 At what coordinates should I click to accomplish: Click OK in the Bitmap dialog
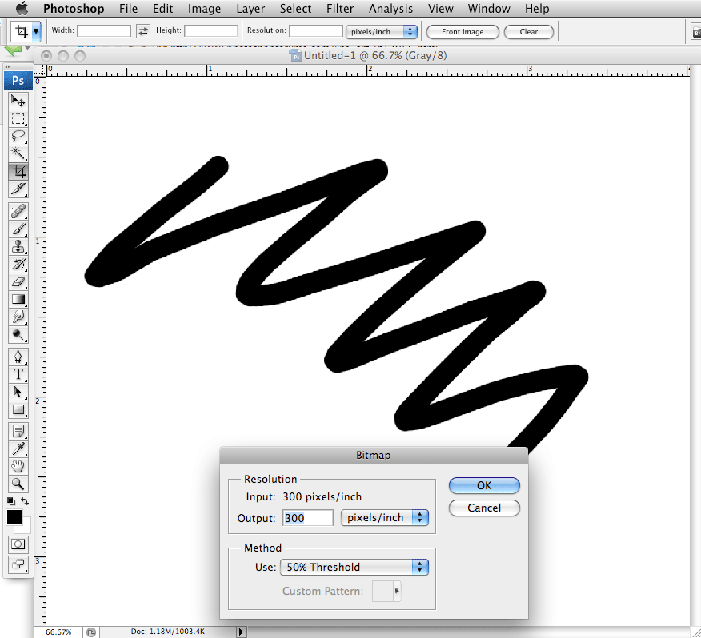pyautogui.click(x=484, y=486)
